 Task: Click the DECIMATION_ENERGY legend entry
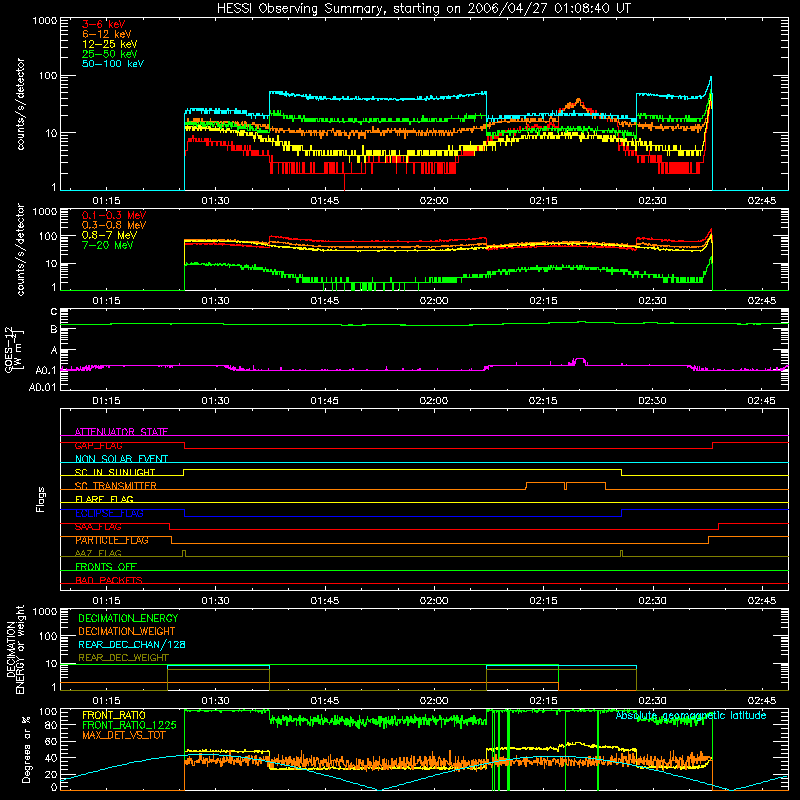128,618
